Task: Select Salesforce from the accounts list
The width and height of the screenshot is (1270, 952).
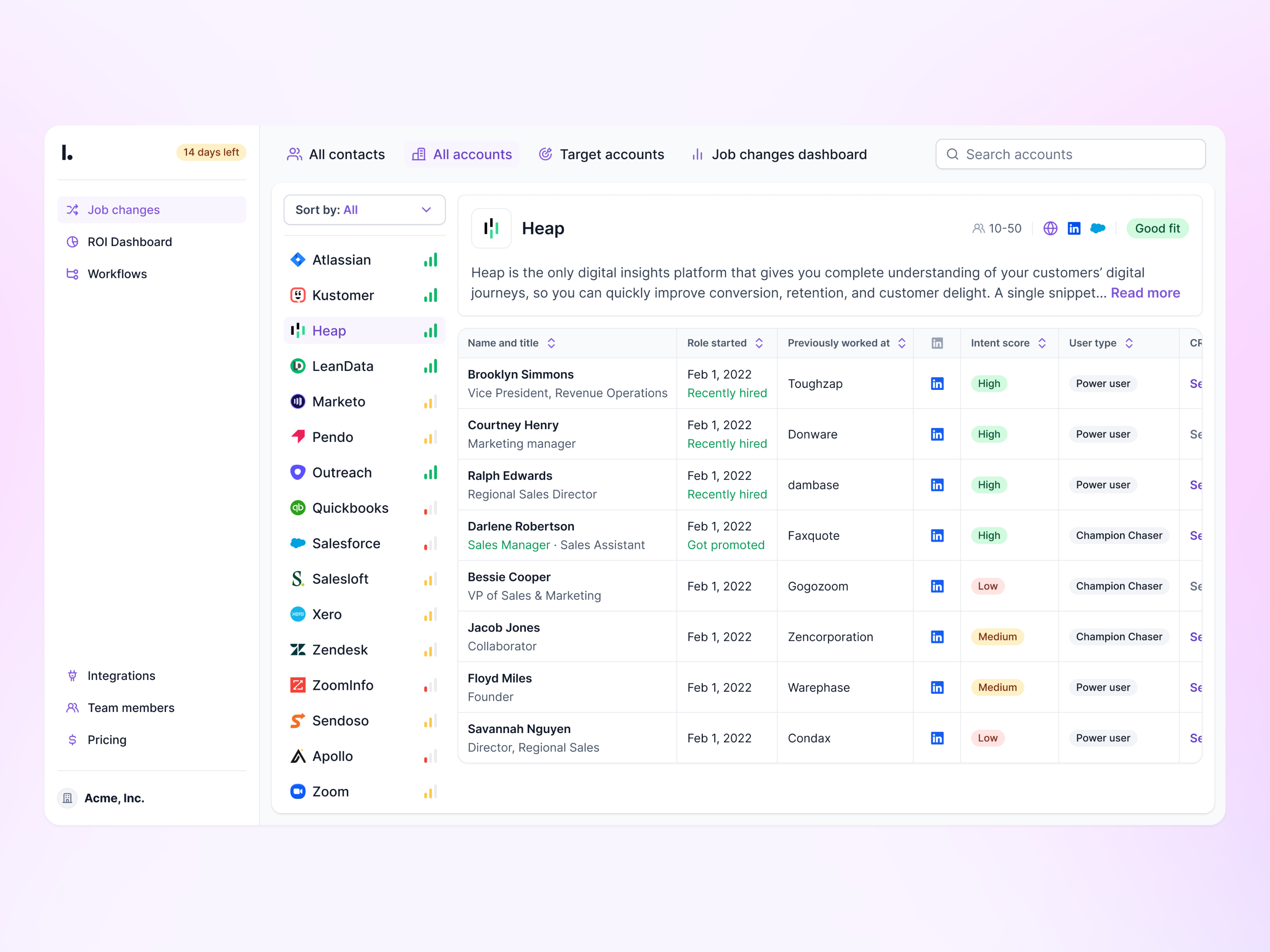Action: click(x=346, y=543)
